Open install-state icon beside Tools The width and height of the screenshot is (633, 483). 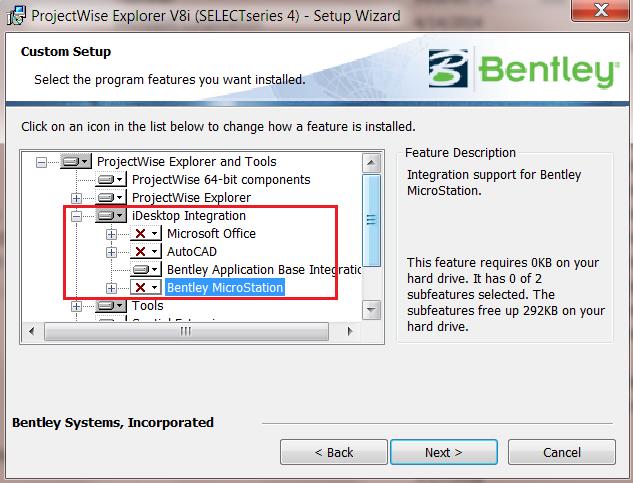[111, 306]
